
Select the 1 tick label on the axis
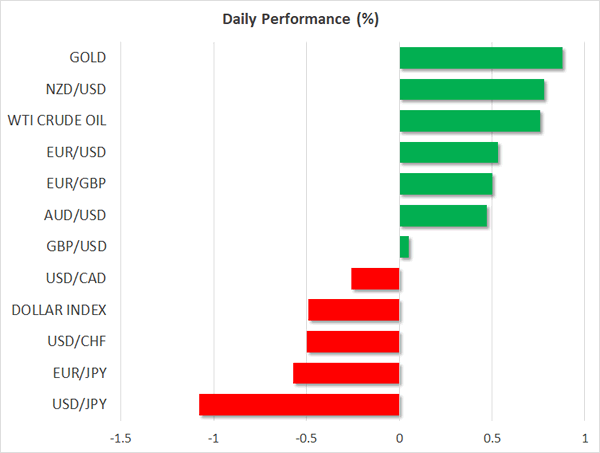(585, 438)
